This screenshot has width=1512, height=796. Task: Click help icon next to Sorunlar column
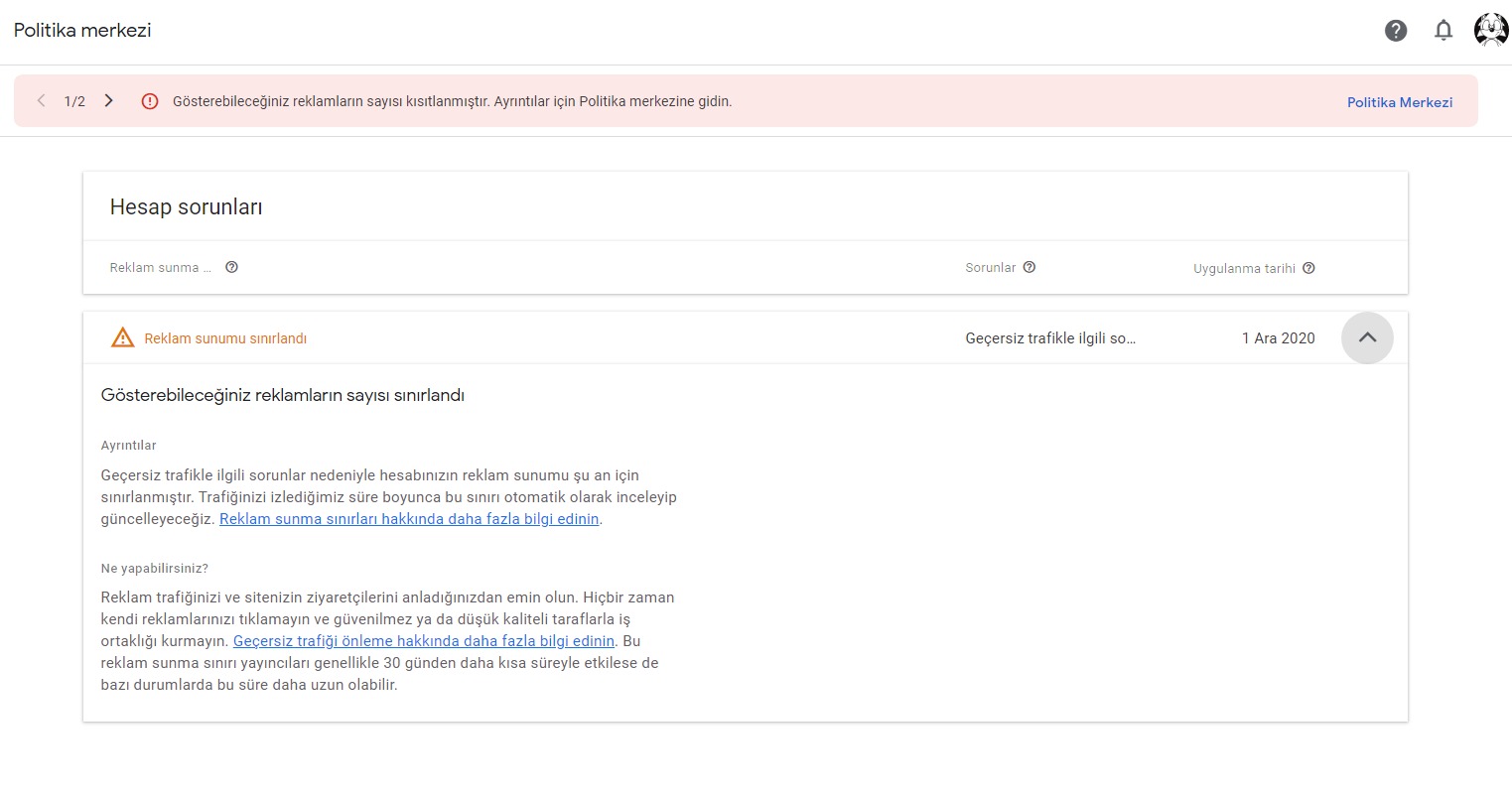(1030, 267)
